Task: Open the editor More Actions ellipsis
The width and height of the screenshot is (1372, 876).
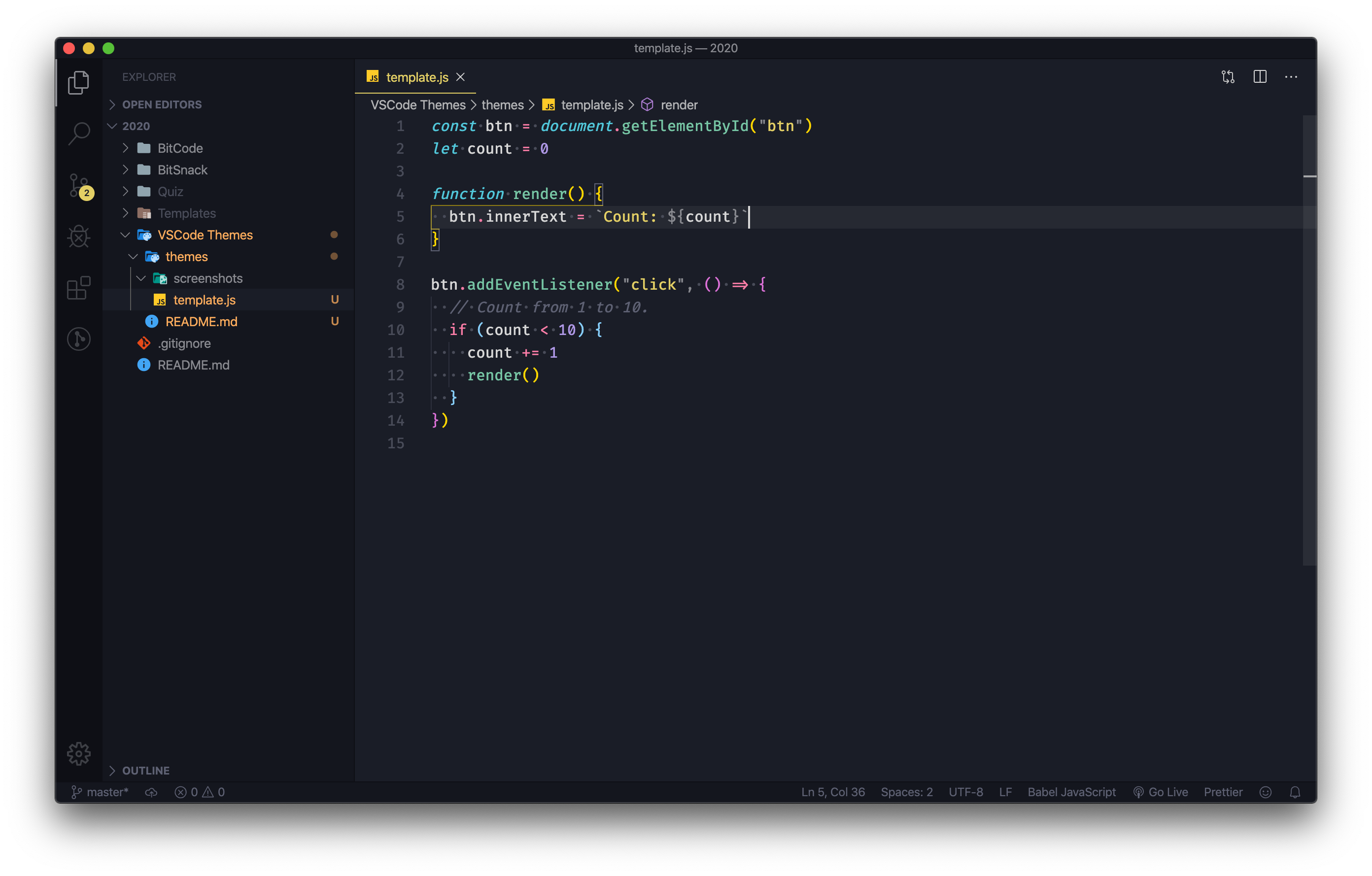Action: (x=1291, y=77)
